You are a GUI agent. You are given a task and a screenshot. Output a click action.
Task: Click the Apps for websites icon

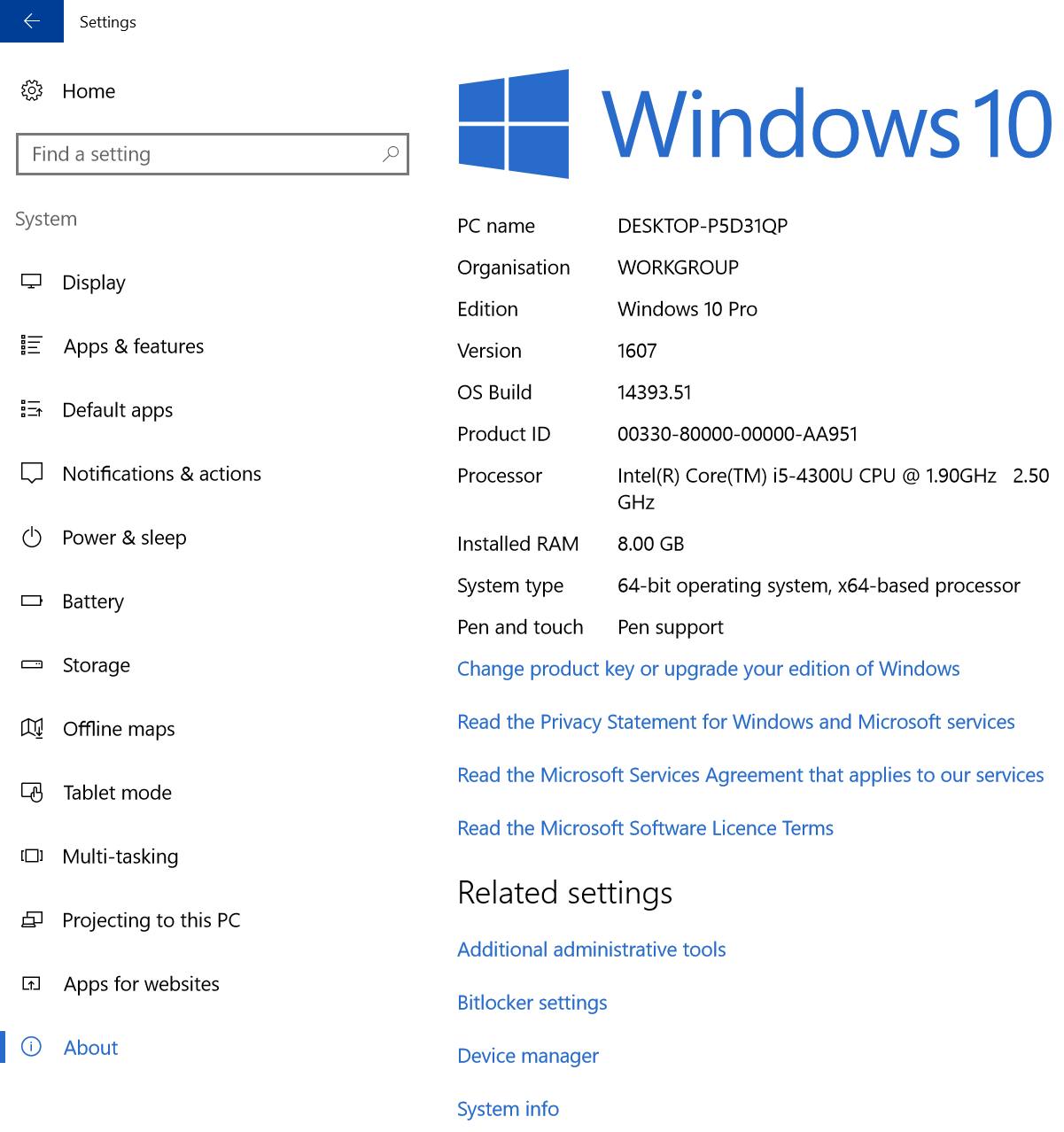[x=32, y=983]
